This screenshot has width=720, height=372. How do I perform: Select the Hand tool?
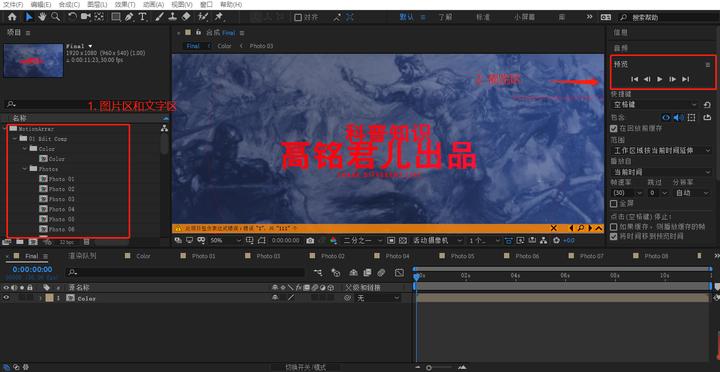tap(42, 17)
